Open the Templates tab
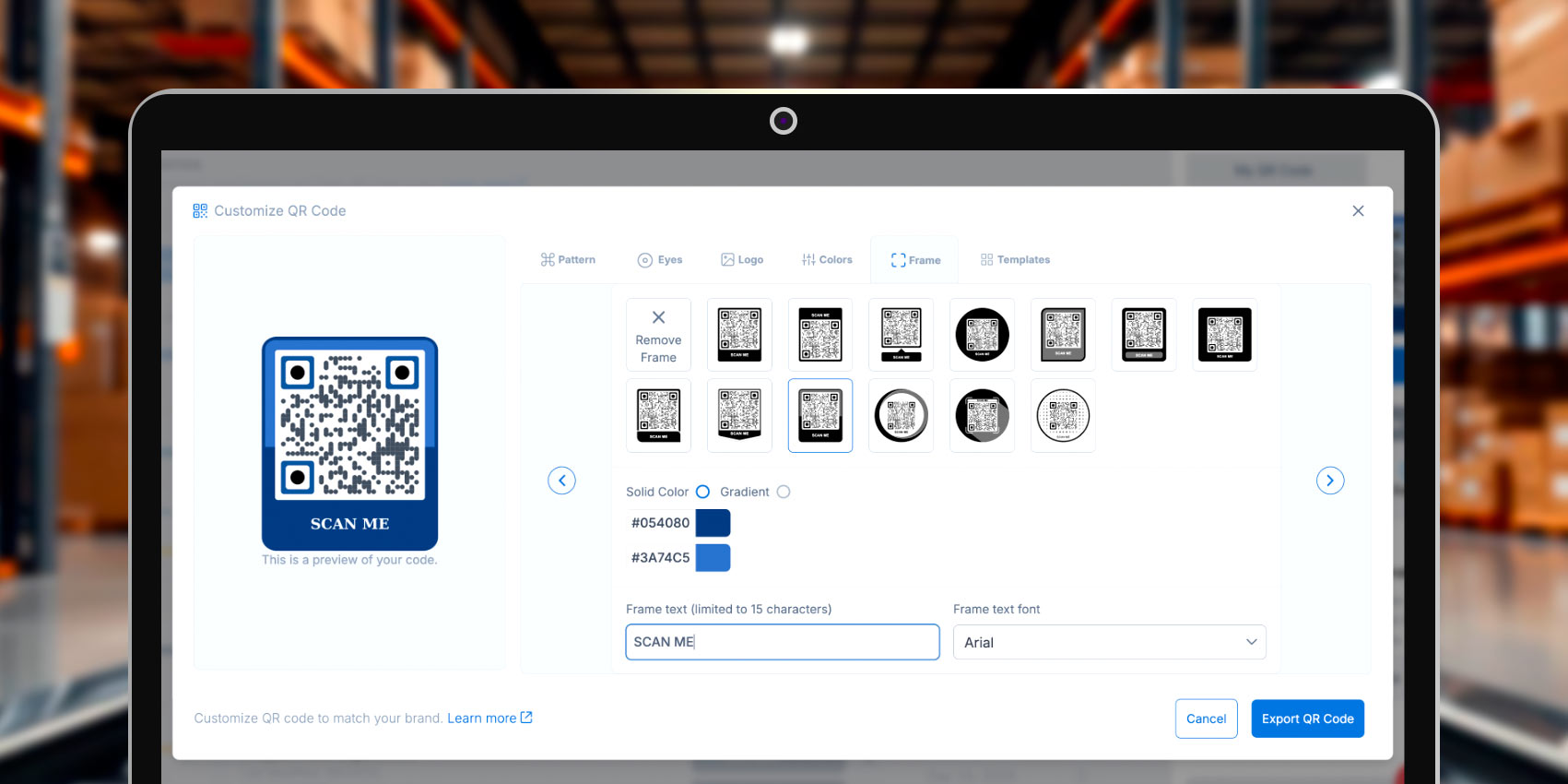This screenshot has height=784, width=1568. (1015, 260)
